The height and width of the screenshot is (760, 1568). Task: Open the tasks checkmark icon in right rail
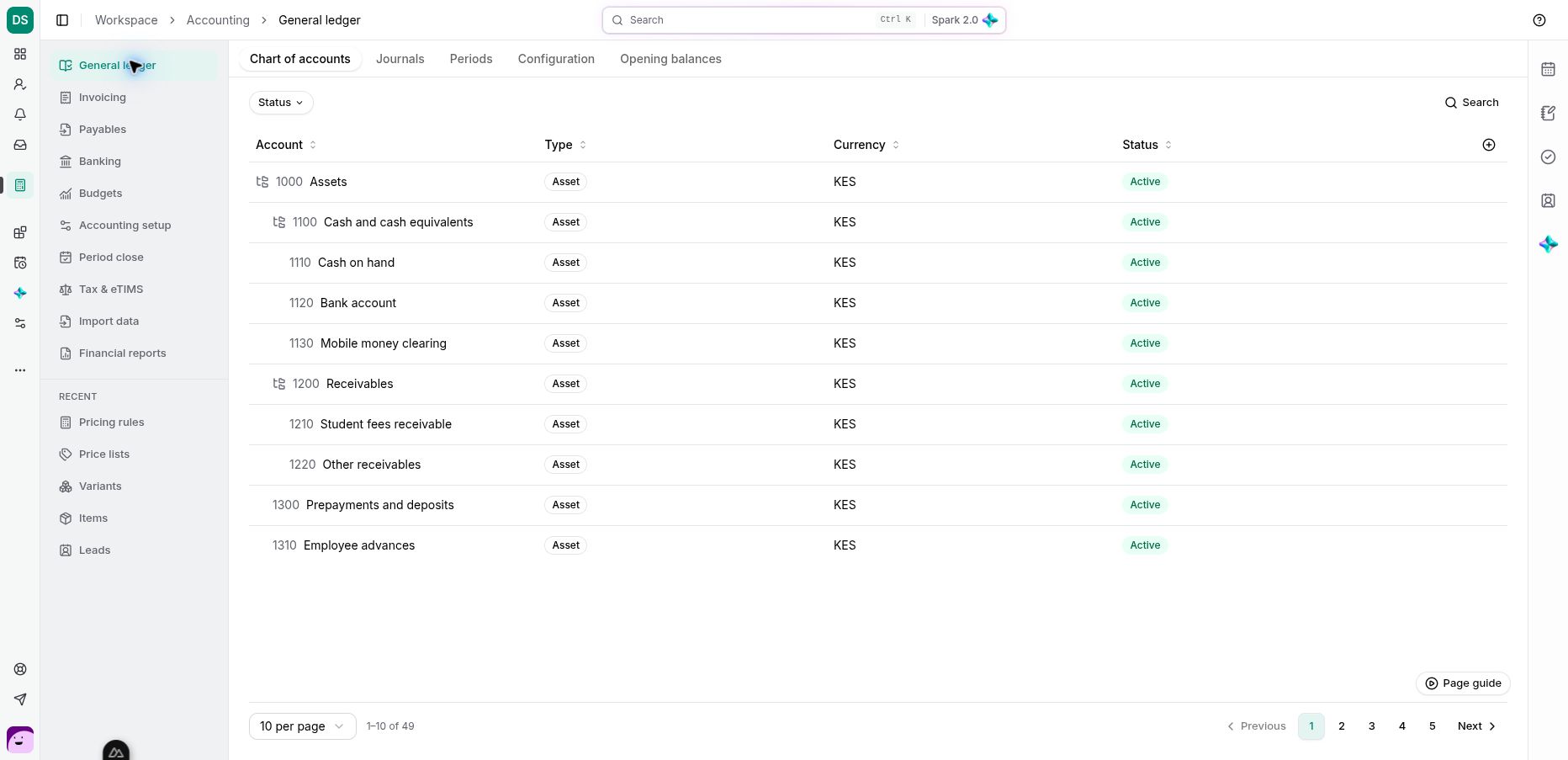point(1548,157)
